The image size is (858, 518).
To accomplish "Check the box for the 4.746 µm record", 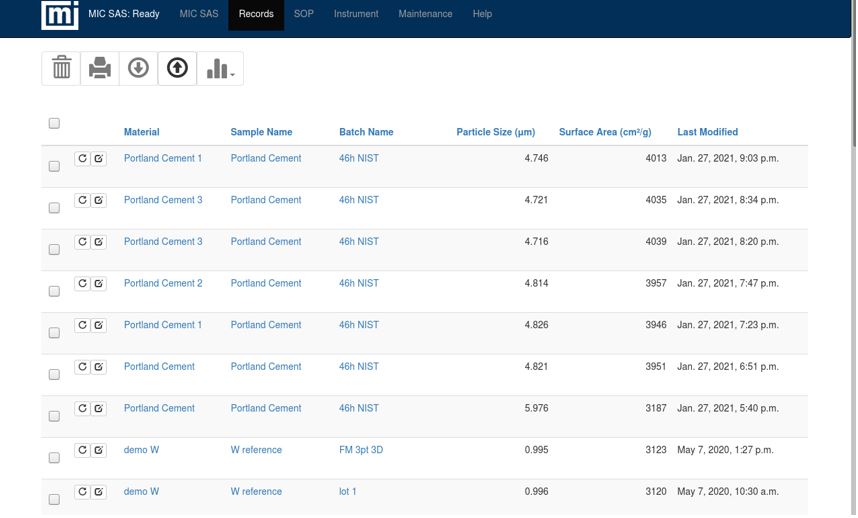I will [x=54, y=166].
